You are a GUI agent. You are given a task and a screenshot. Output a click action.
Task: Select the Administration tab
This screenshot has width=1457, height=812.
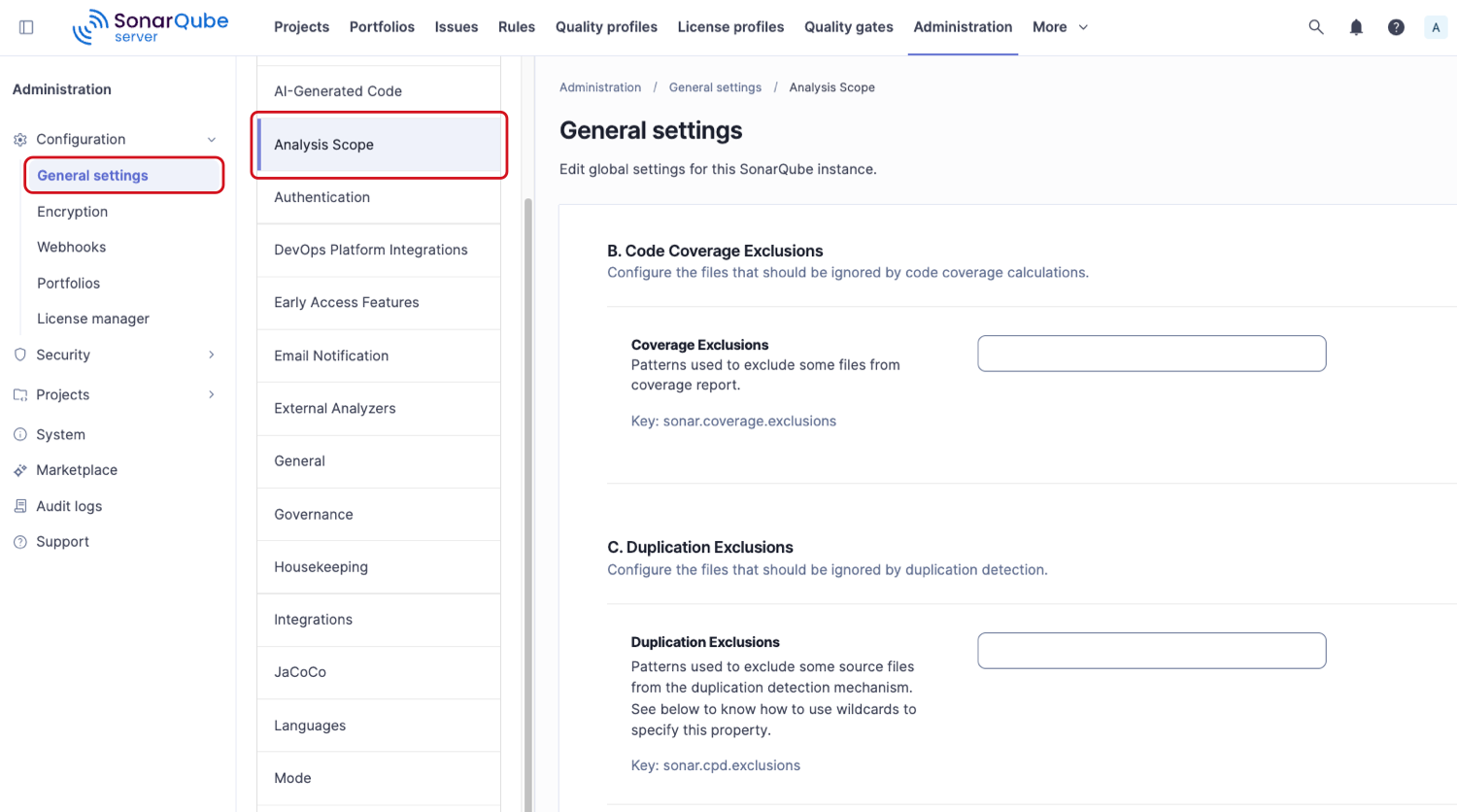[x=963, y=27]
